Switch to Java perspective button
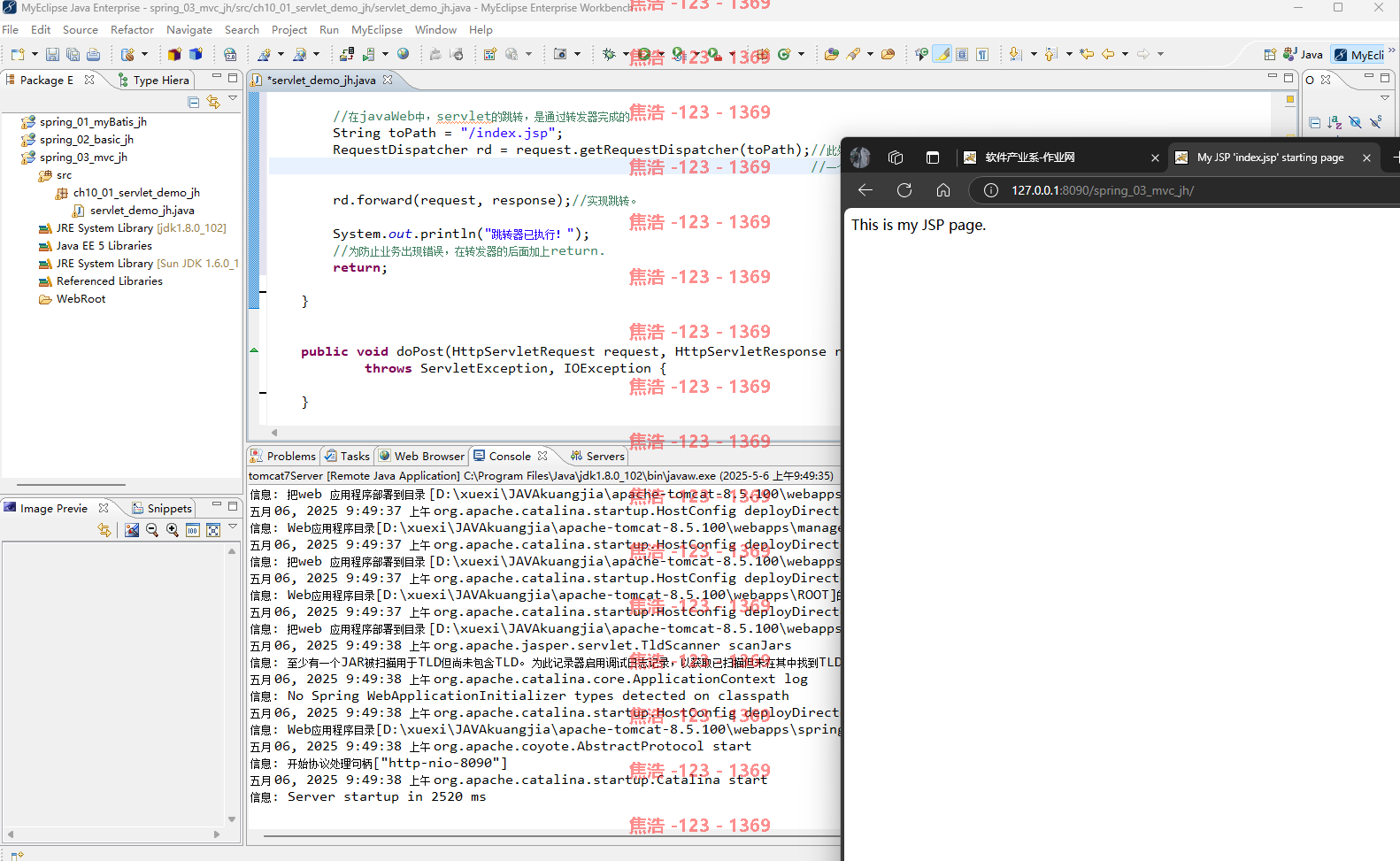Viewport: 1400px width, 861px height. tap(1304, 55)
